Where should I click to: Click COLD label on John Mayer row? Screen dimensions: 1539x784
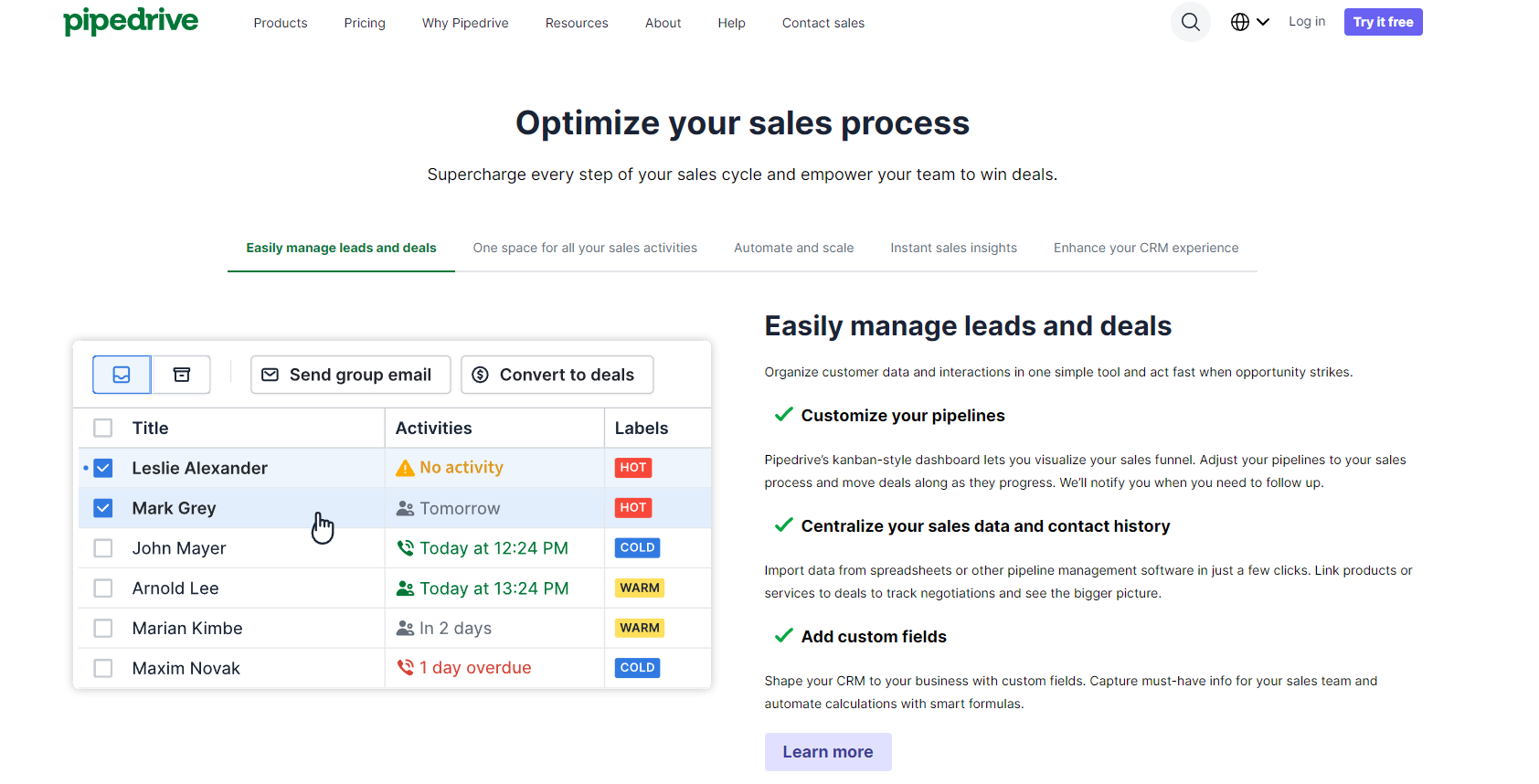point(638,548)
